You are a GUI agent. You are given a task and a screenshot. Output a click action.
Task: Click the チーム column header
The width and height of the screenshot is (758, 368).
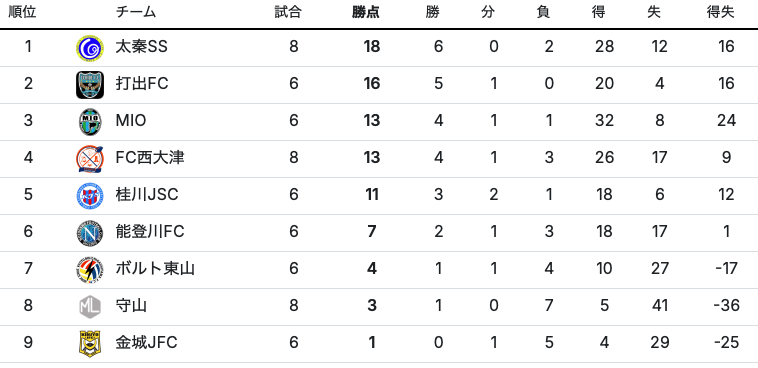(136, 13)
